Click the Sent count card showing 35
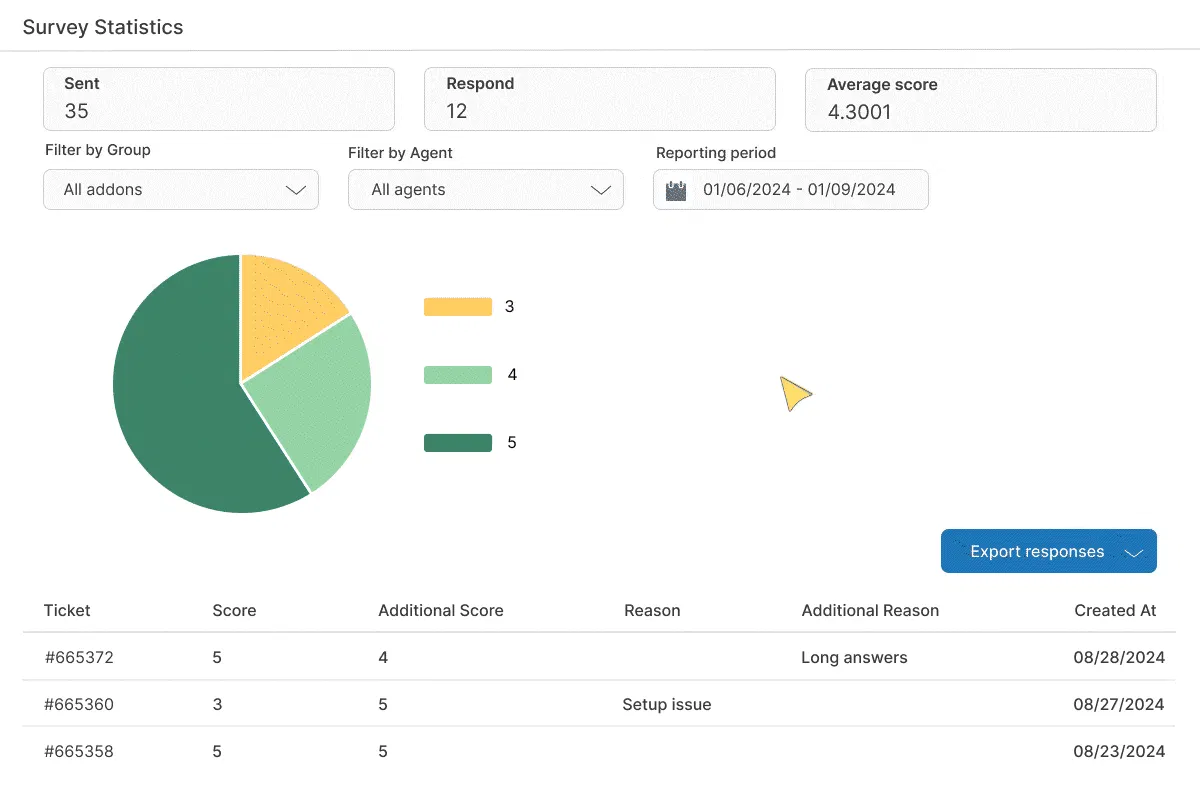The height and width of the screenshot is (788, 1200). [x=219, y=99]
